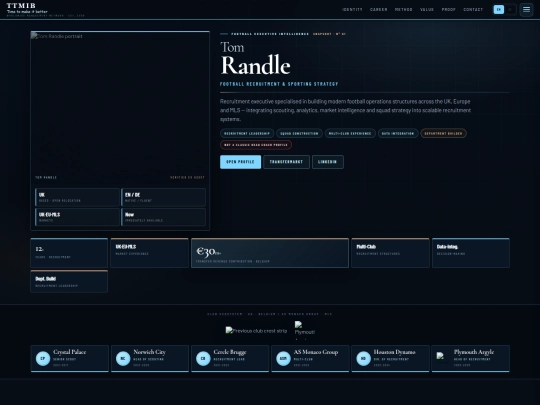
Task: Click the Data-Integ. stat card
Action: coord(471,253)
